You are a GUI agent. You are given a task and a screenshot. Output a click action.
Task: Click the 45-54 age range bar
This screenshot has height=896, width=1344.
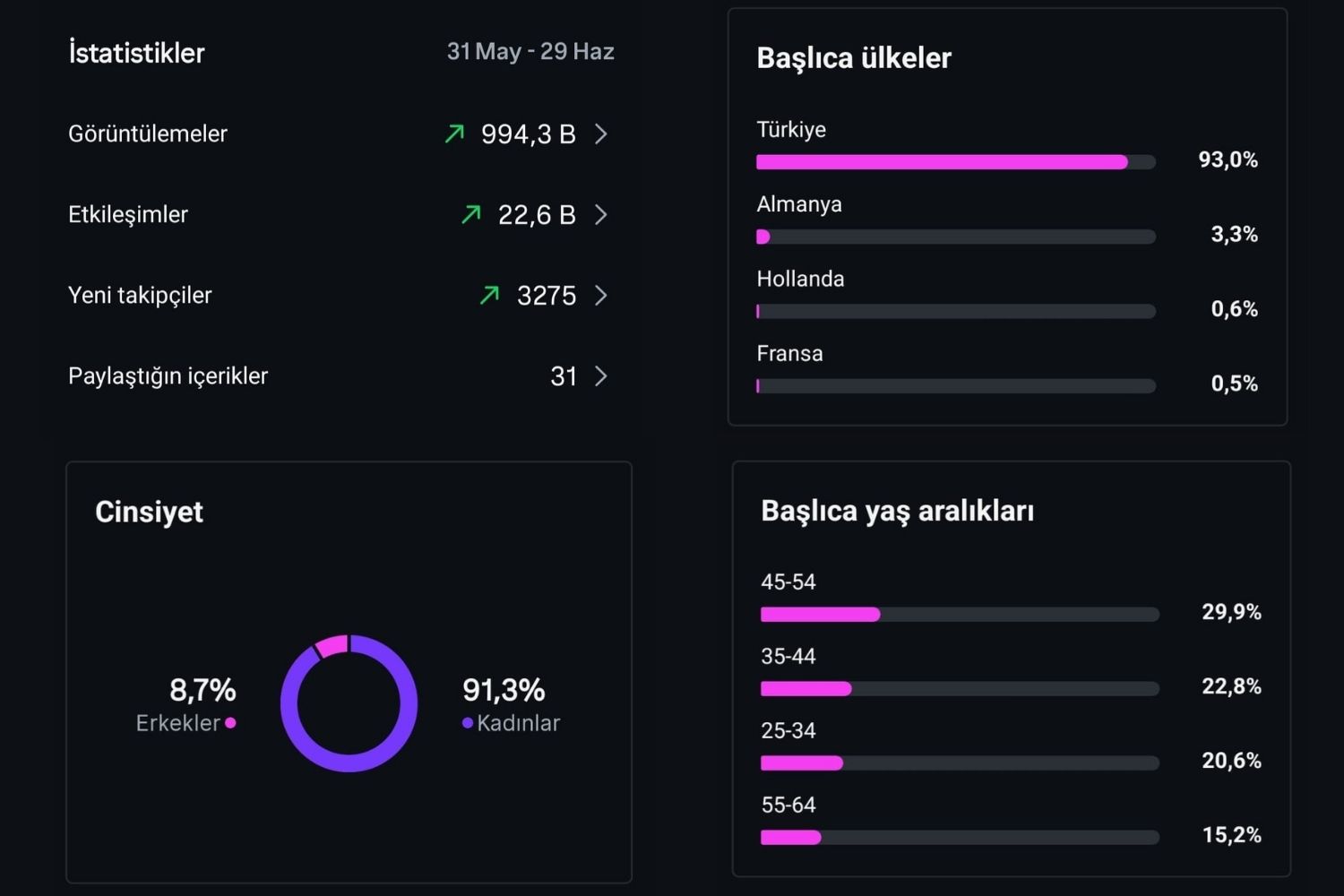point(960,615)
